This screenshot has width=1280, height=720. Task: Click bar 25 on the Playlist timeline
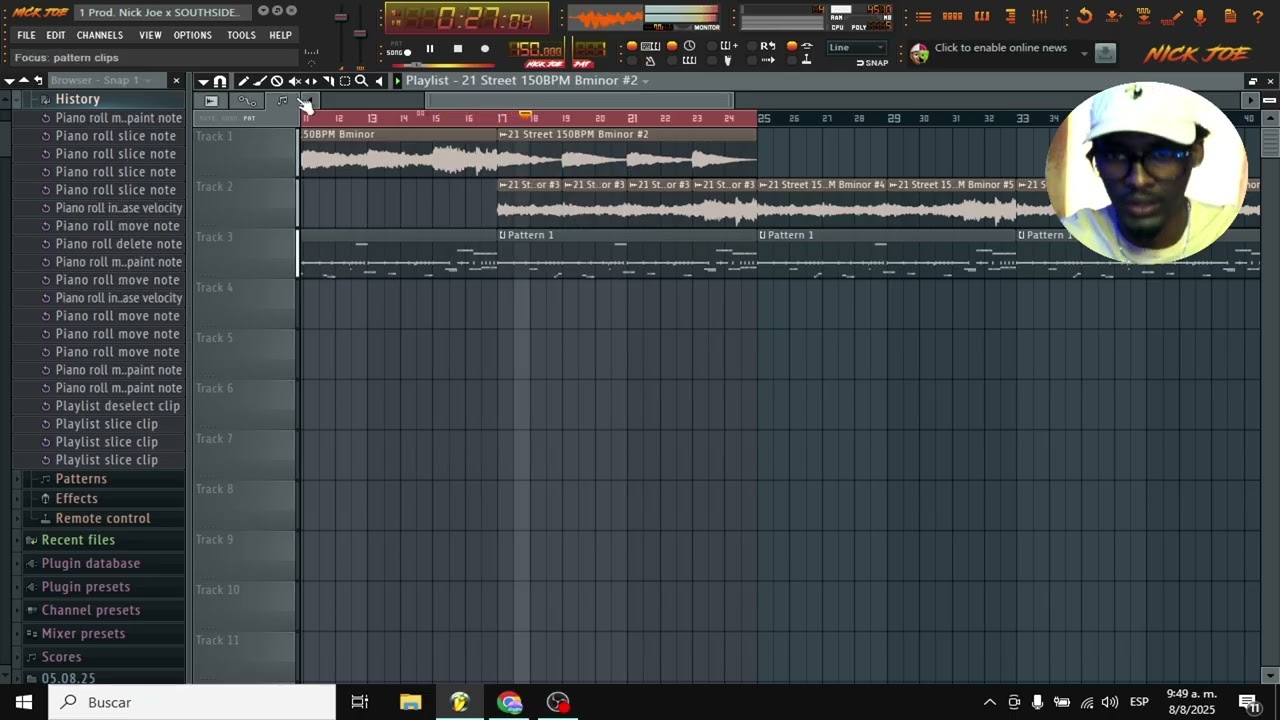764,119
